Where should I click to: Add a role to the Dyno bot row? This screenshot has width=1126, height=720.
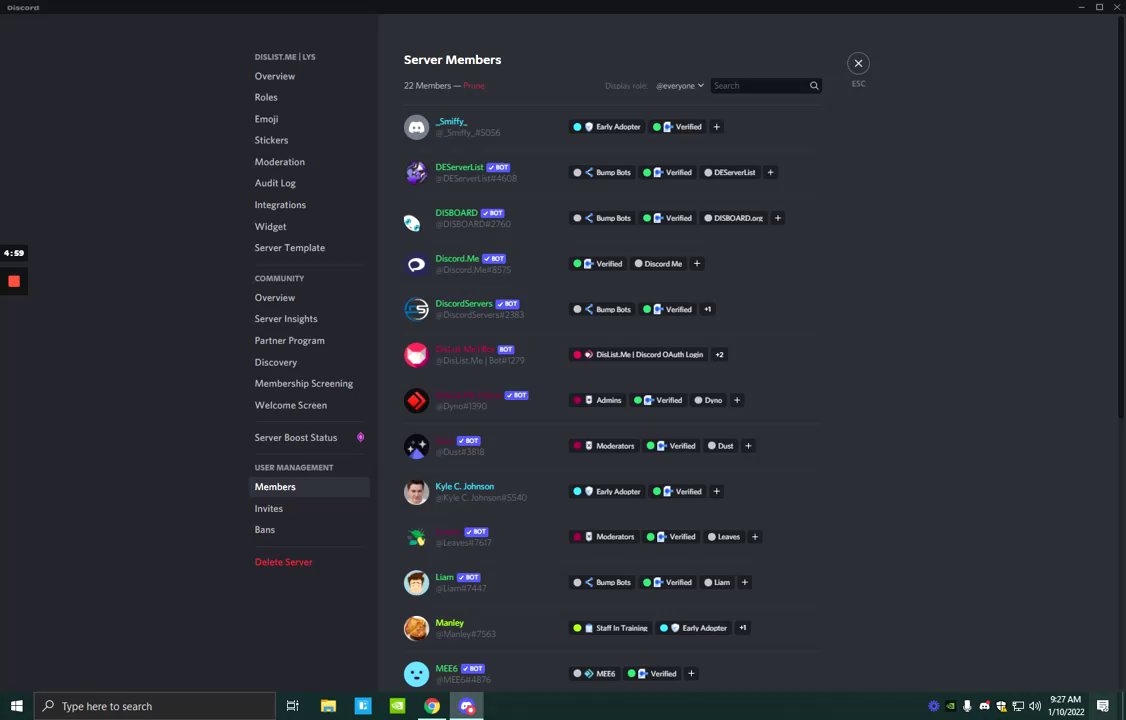point(737,401)
